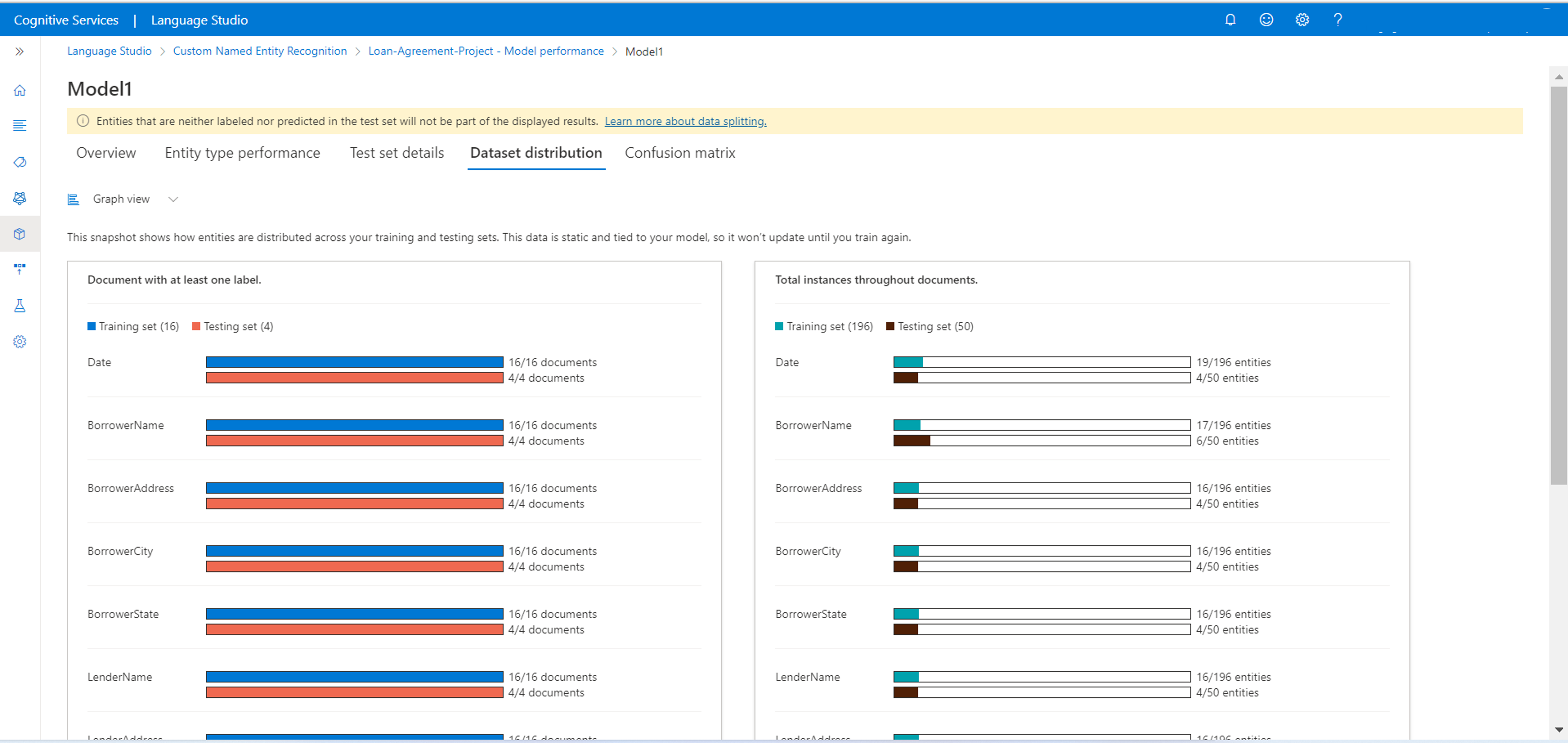Click Learn more about data splitting link
The image size is (1568, 743).
click(x=685, y=121)
